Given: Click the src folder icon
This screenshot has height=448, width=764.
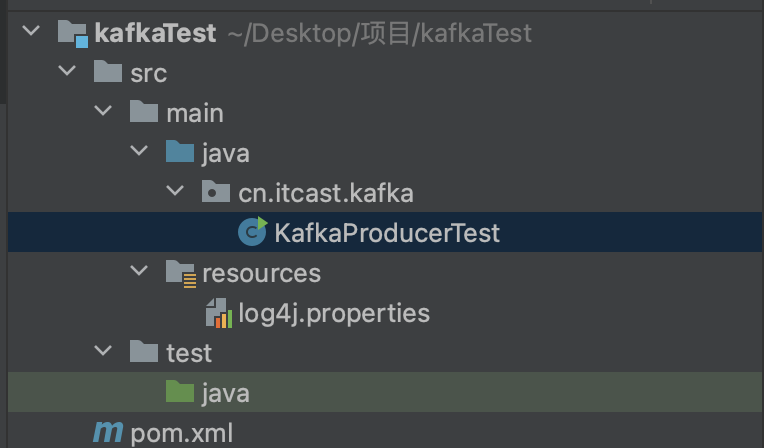Looking at the screenshot, I should 108,73.
